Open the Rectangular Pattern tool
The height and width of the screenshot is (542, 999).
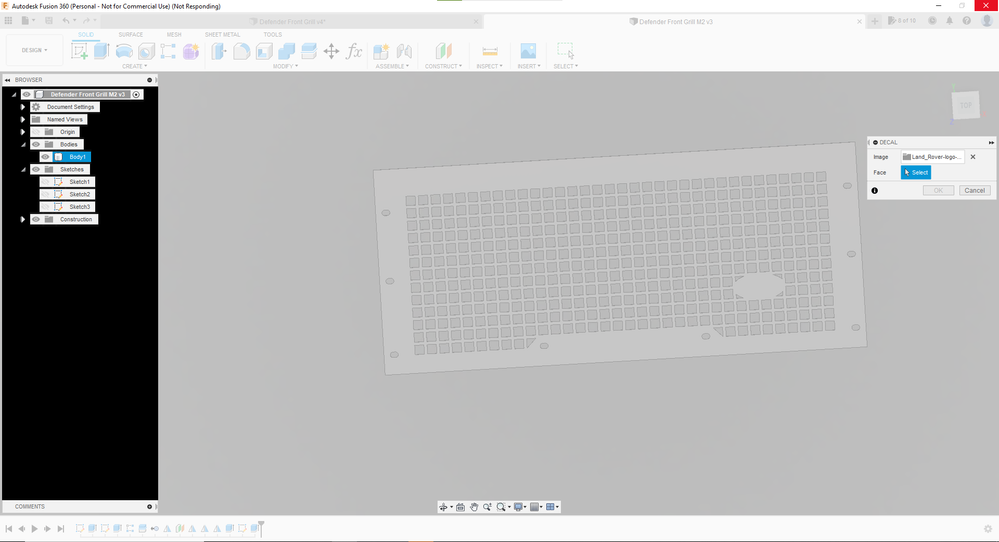pos(168,52)
